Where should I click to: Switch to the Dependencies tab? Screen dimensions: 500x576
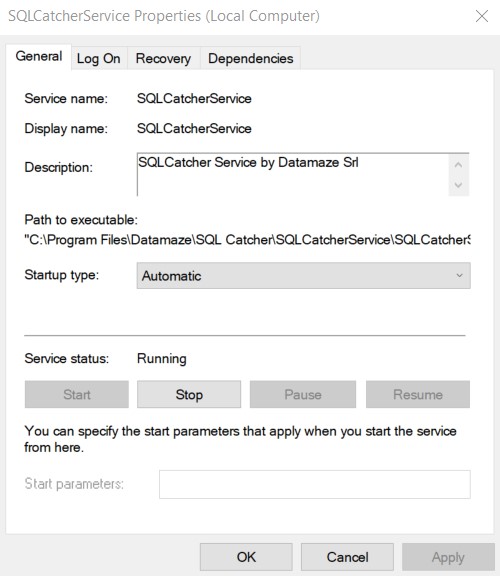[251, 58]
